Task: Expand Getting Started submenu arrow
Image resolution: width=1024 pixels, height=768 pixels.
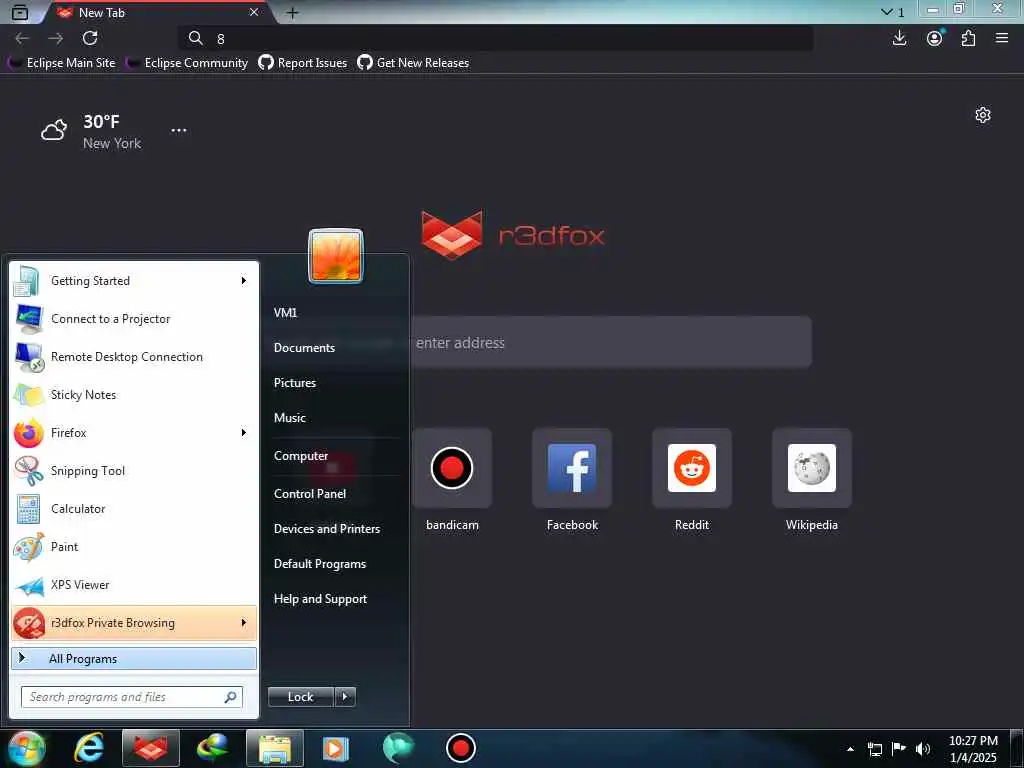Action: click(x=244, y=281)
